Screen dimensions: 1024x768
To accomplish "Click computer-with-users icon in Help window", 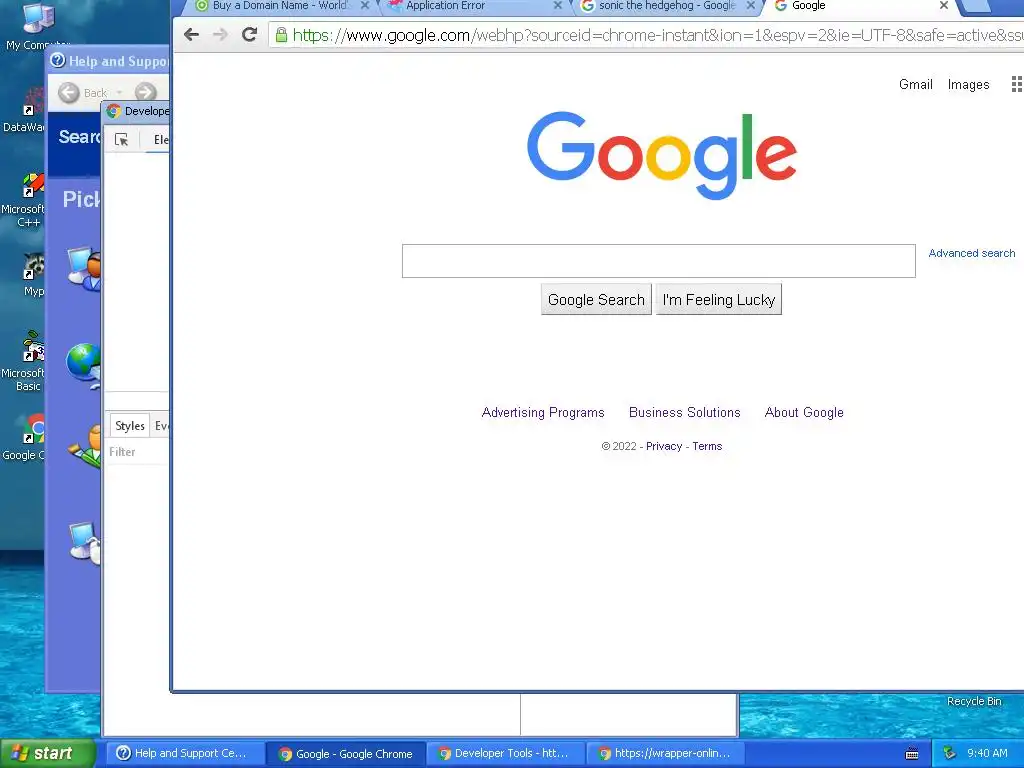I will (85, 268).
